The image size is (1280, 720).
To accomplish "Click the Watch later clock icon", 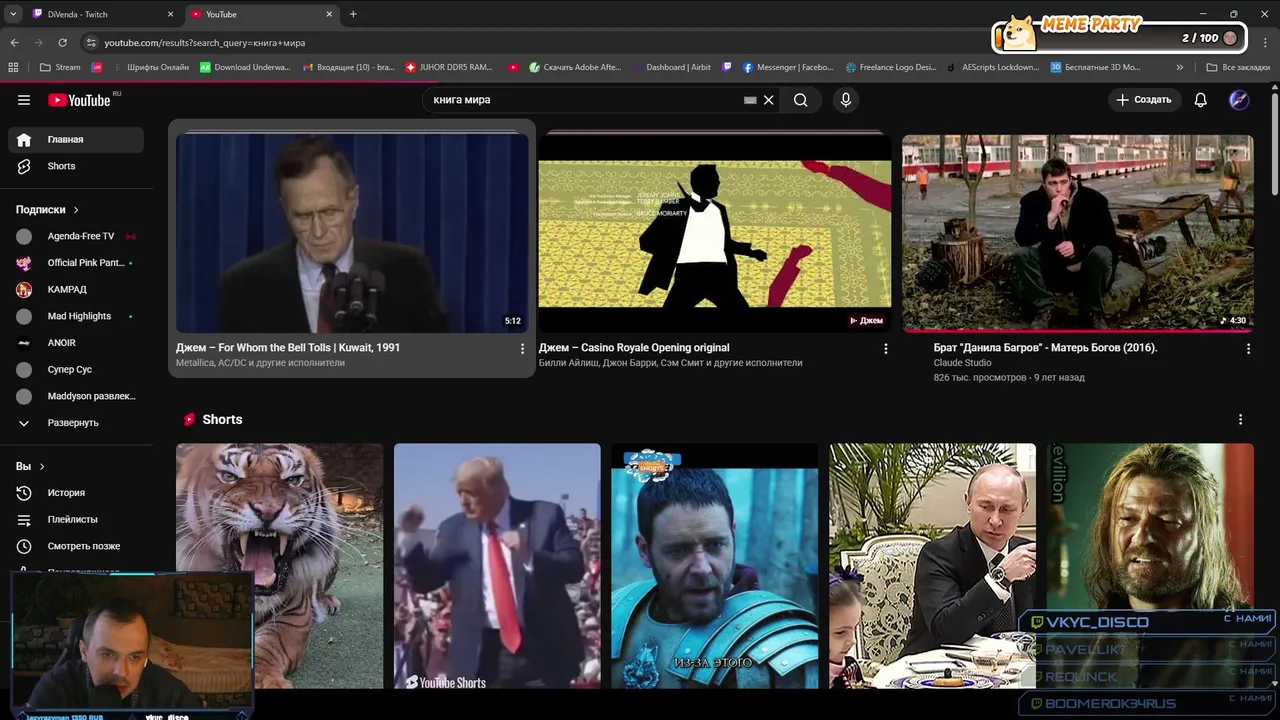I will click(x=24, y=546).
